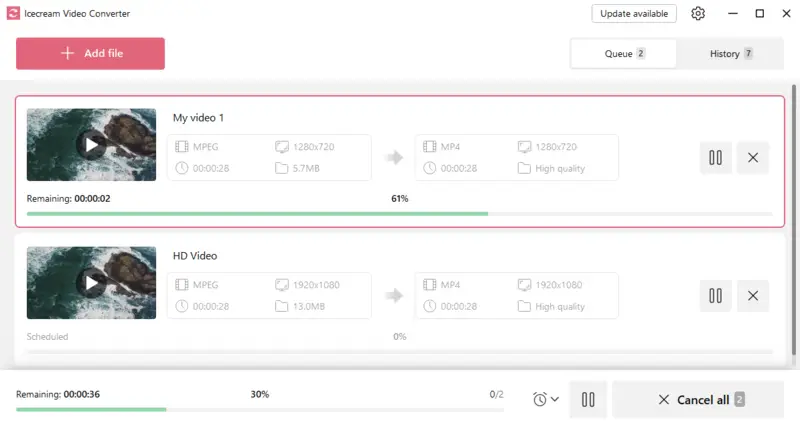Open the alarm clock schedule dropdown

545,399
